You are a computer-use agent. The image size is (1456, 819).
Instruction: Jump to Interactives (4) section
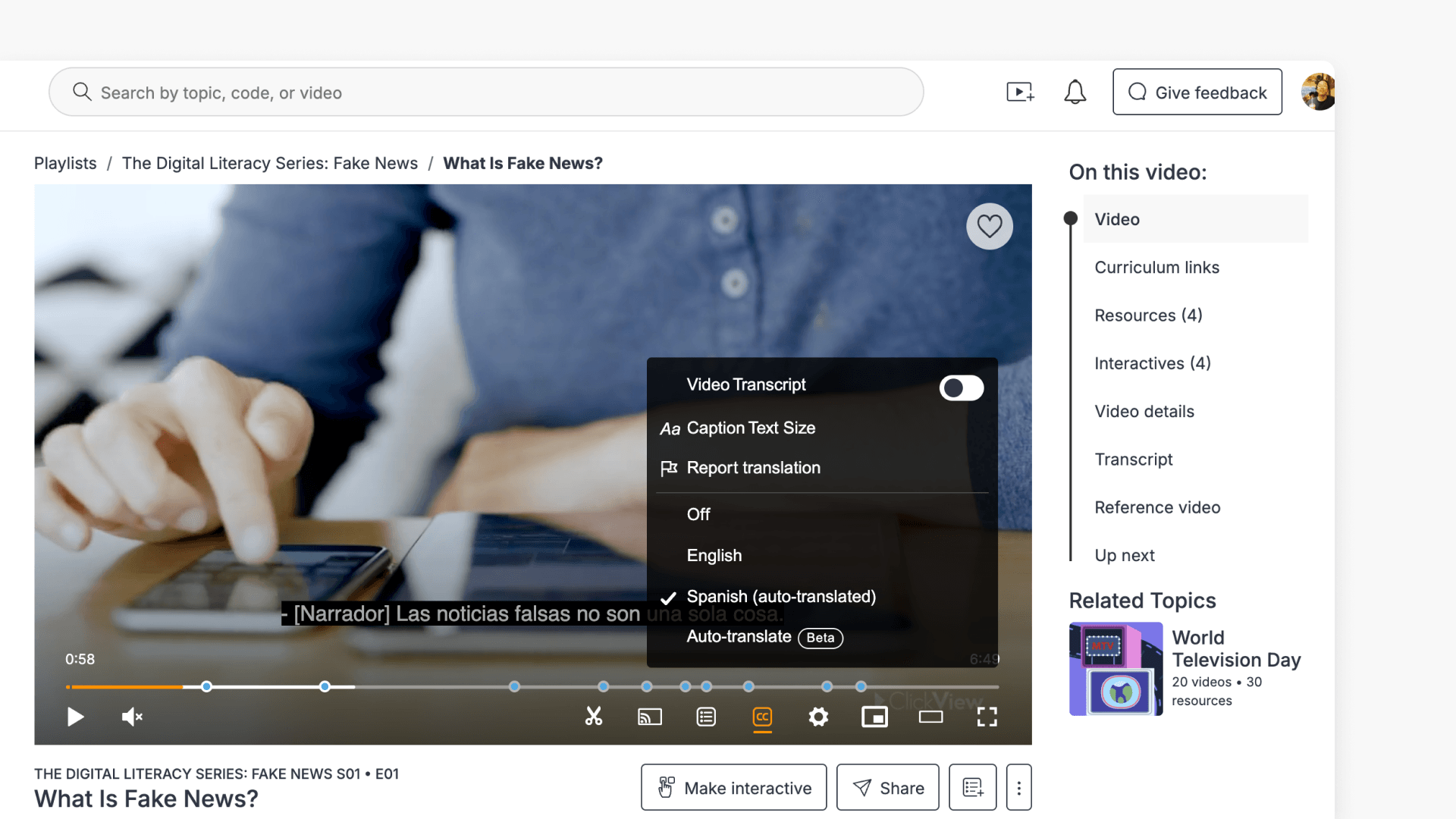1153,363
